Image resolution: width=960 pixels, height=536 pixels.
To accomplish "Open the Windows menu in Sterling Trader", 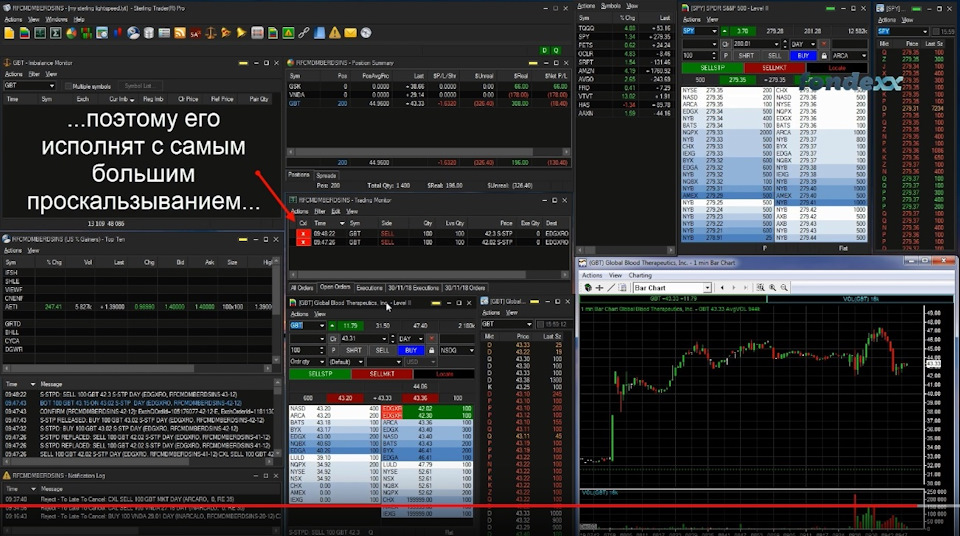I will 57,20.
